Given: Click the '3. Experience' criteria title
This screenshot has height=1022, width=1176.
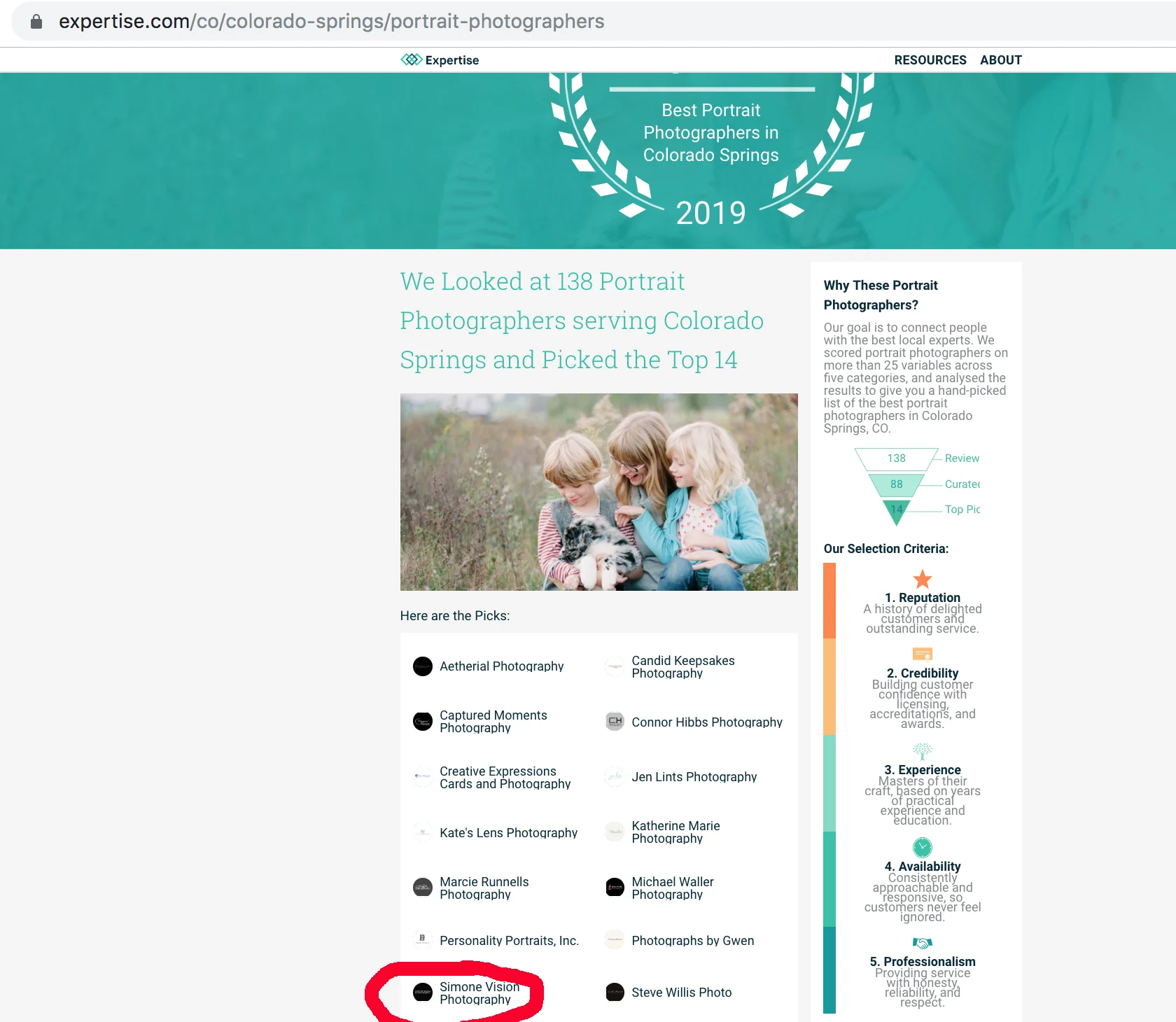Looking at the screenshot, I should click(x=923, y=769).
